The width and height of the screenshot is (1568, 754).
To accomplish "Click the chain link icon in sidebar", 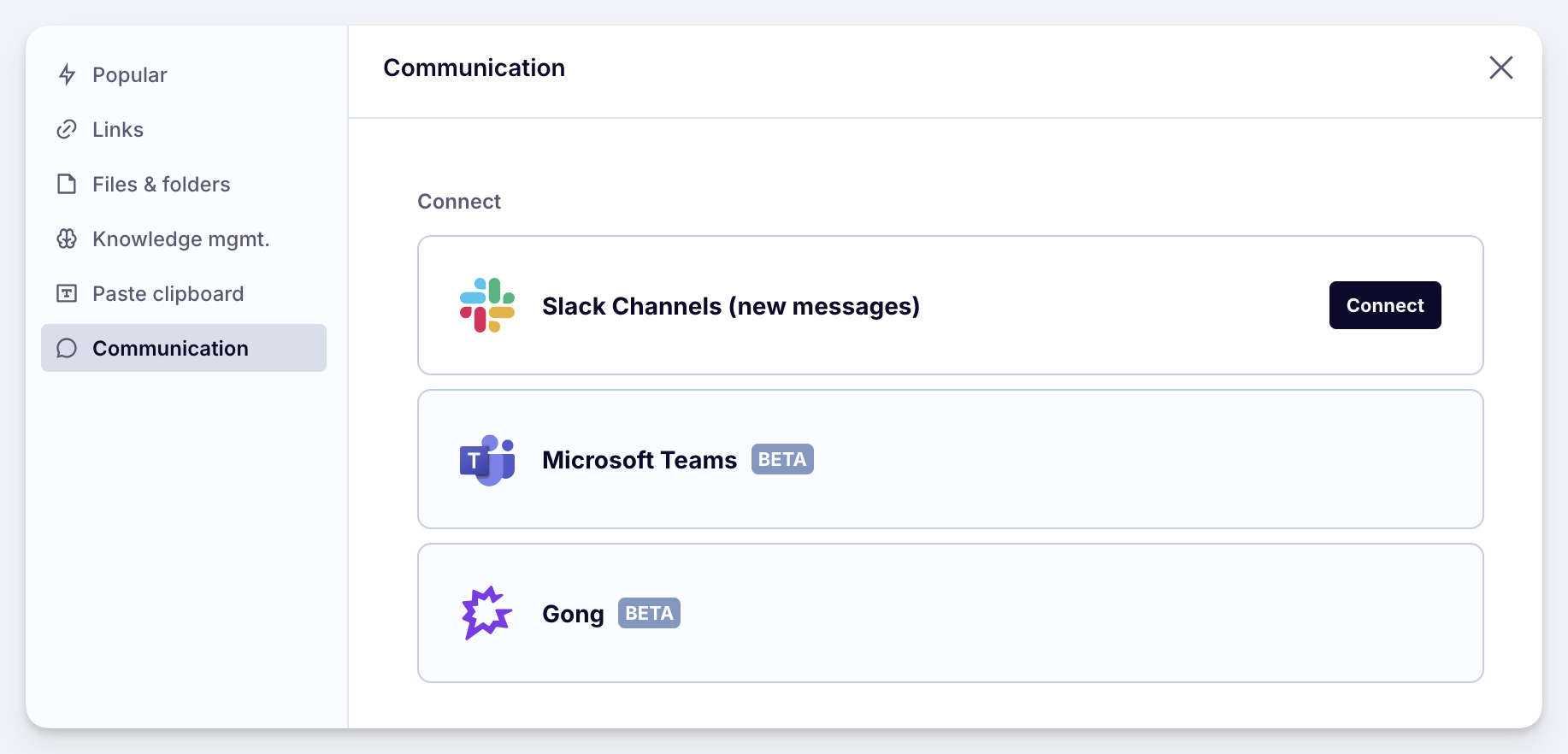I will pyautogui.click(x=67, y=130).
